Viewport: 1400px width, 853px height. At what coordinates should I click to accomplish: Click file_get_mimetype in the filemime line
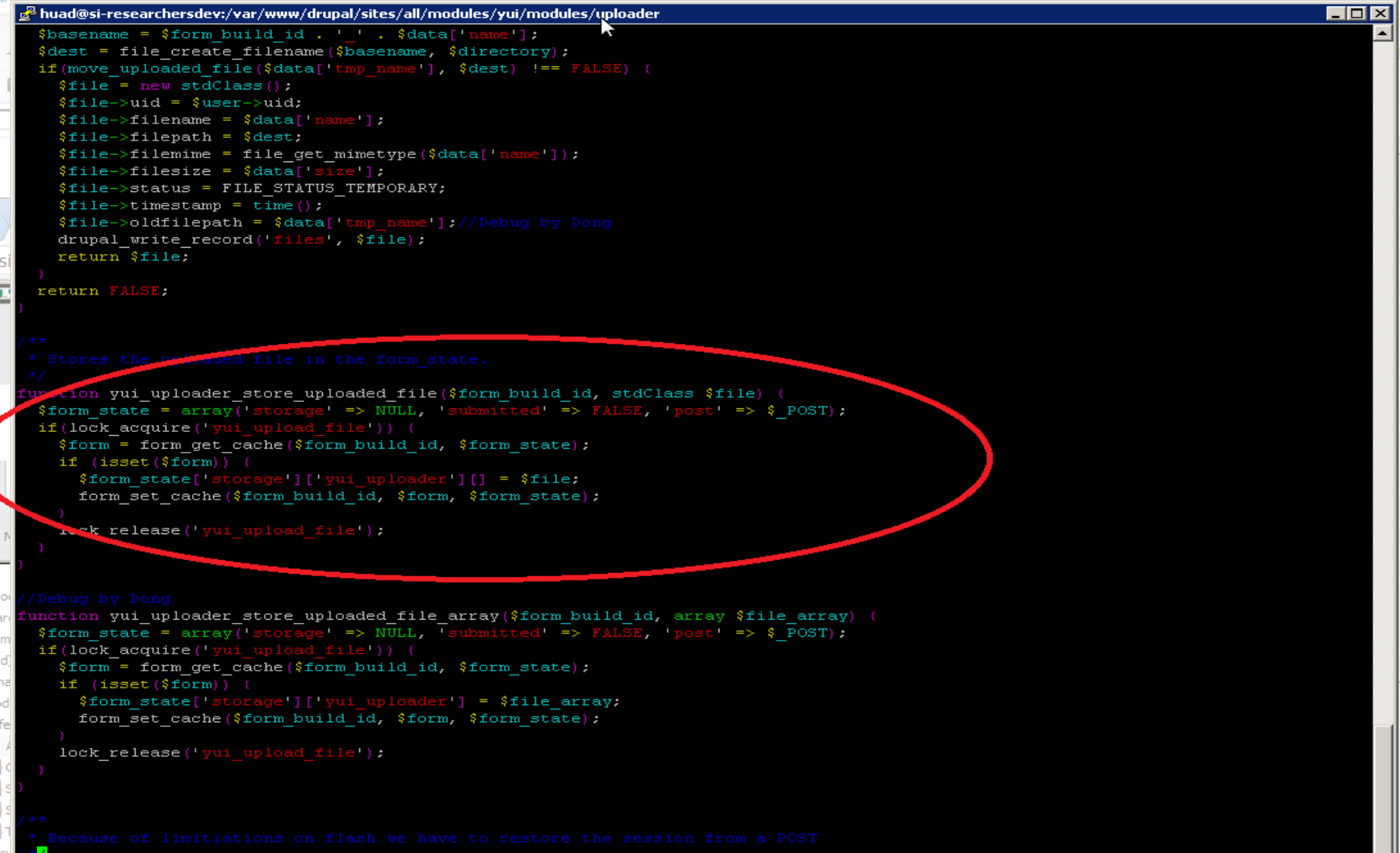click(x=329, y=154)
